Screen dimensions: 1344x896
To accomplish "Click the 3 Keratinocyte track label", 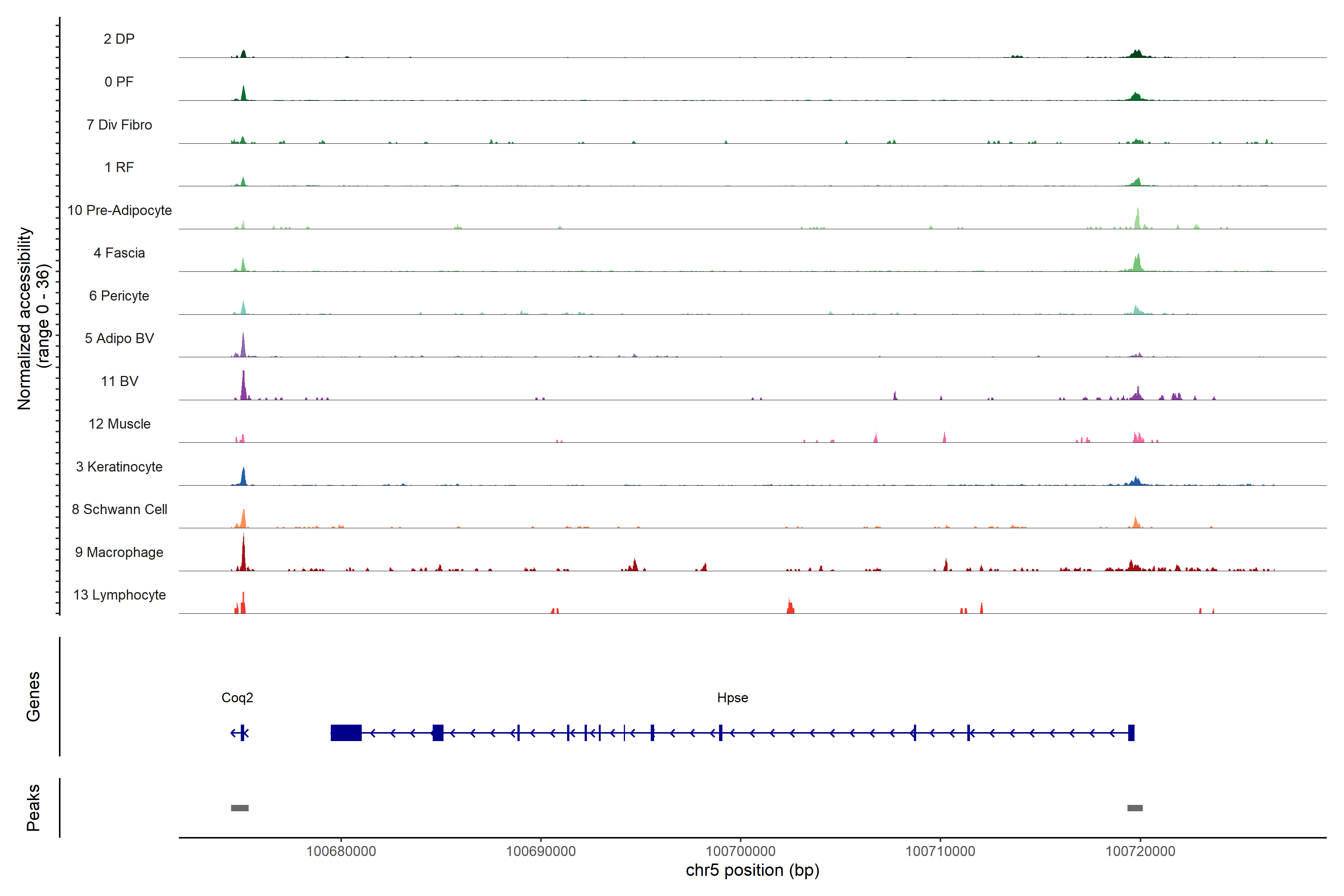I will click(119, 467).
